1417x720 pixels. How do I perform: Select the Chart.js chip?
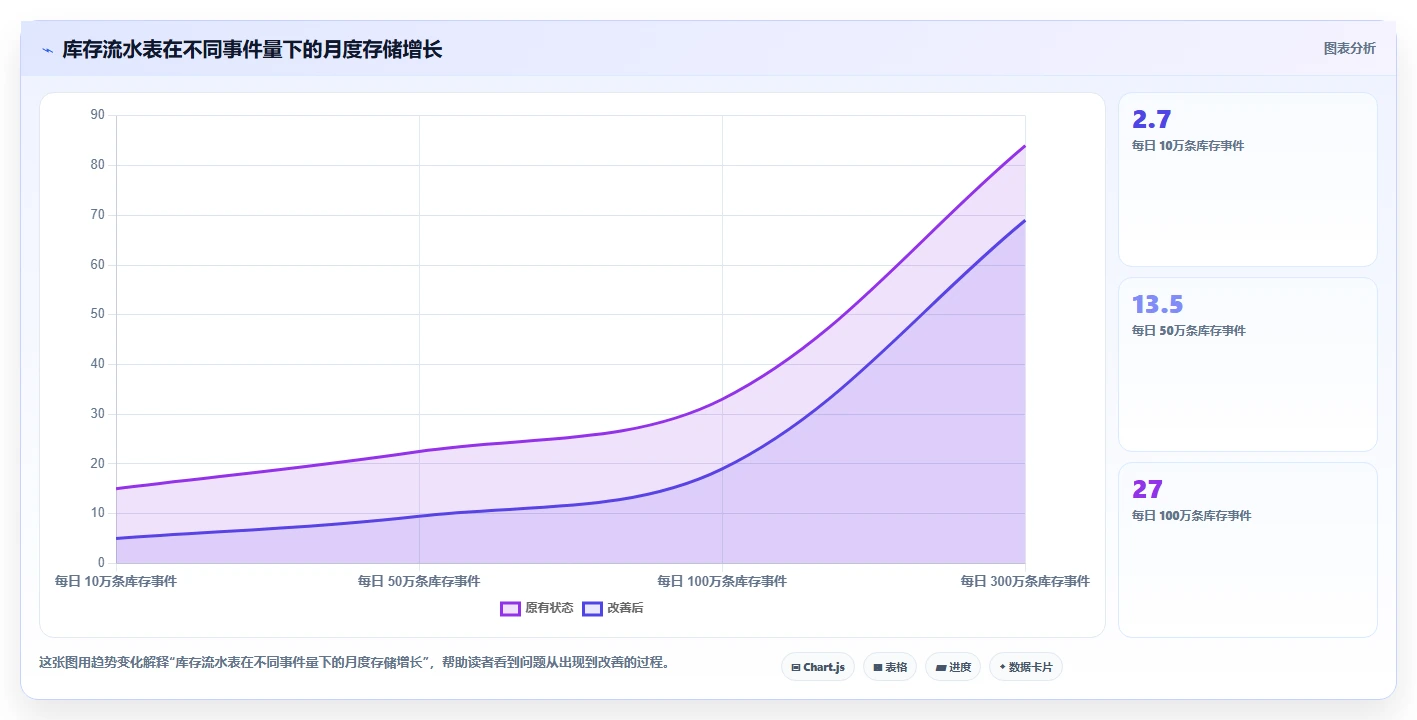[x=817, y=667]
